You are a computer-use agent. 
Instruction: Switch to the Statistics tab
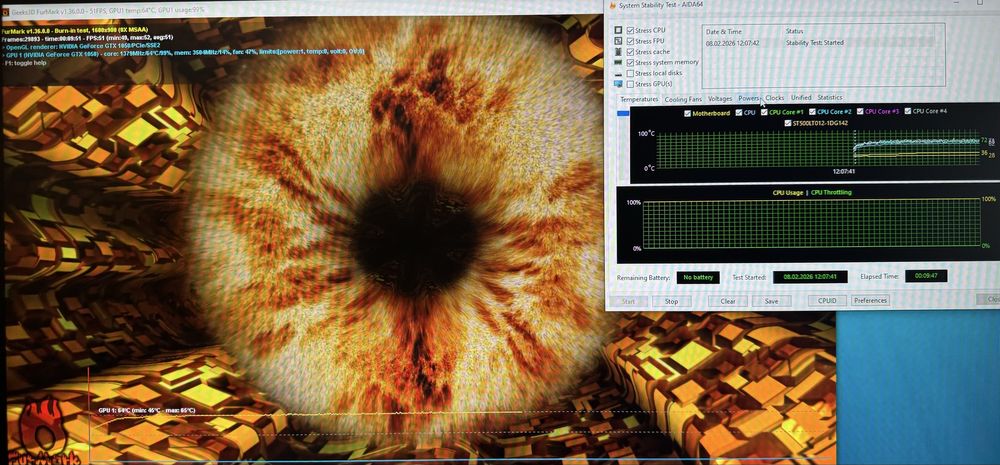830,98
